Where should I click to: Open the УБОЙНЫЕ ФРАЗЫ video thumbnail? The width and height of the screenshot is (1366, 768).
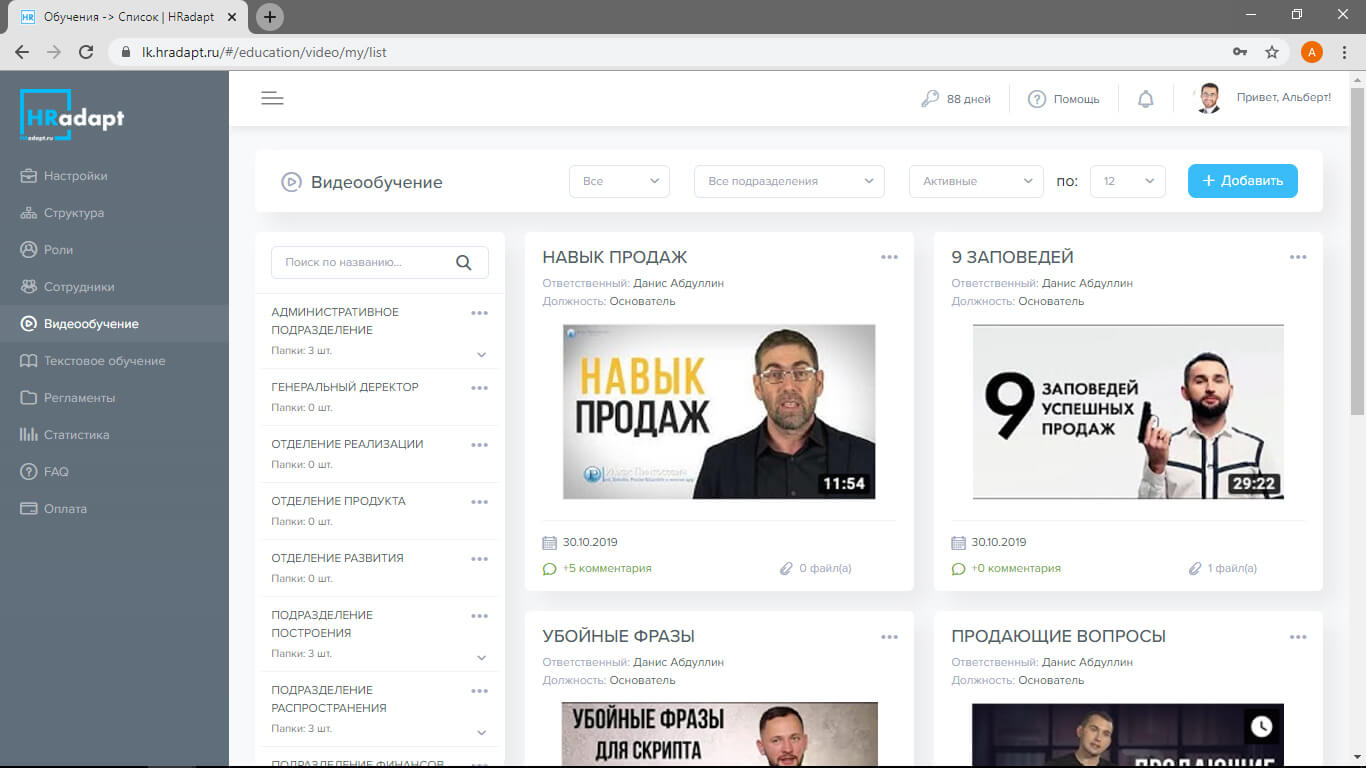click(x=719, y=734)
